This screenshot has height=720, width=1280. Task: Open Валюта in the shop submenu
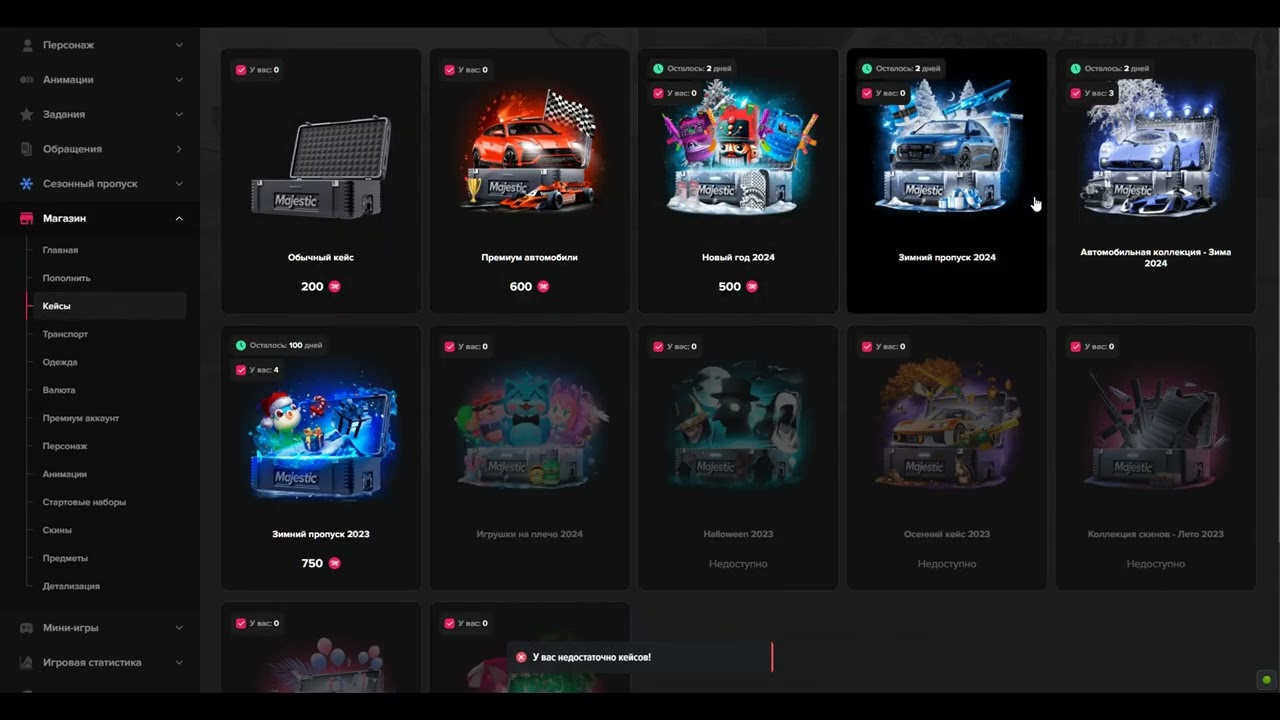[59, 390]
